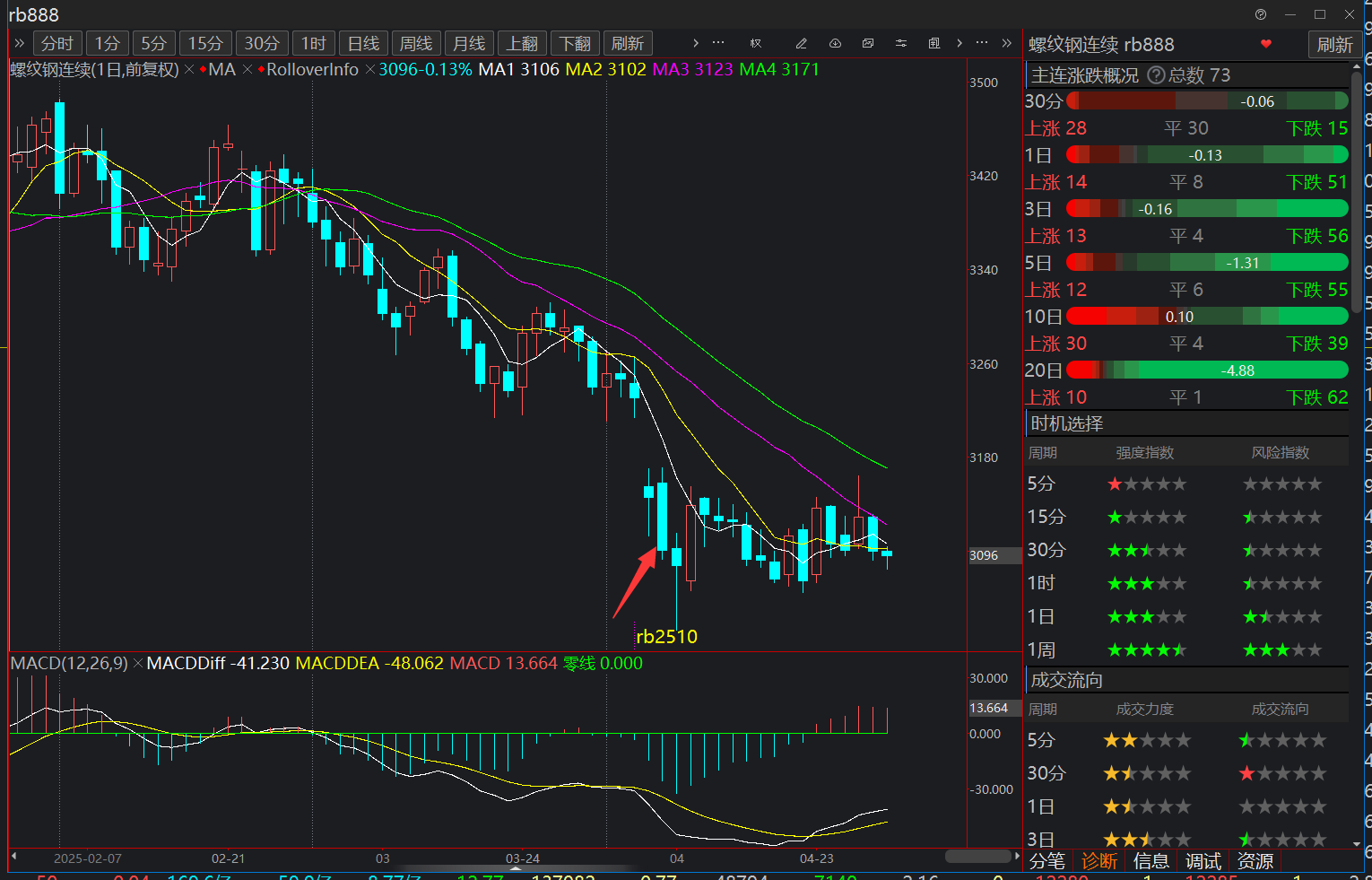This screenshot has width=1372, height=880.
Task: Click the 3096 current price label on axis
Action: [994, 555]
